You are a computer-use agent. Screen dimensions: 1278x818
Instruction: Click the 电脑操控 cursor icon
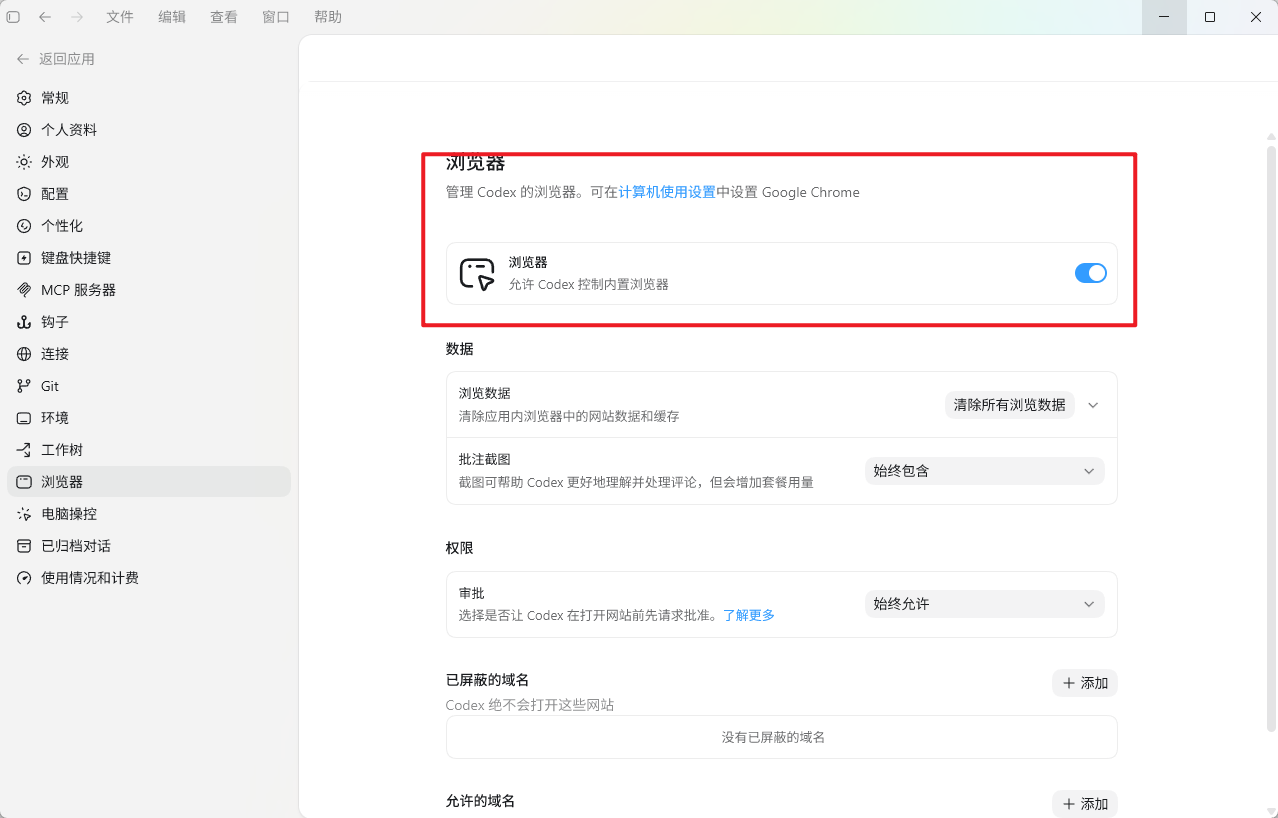(24, 514)
